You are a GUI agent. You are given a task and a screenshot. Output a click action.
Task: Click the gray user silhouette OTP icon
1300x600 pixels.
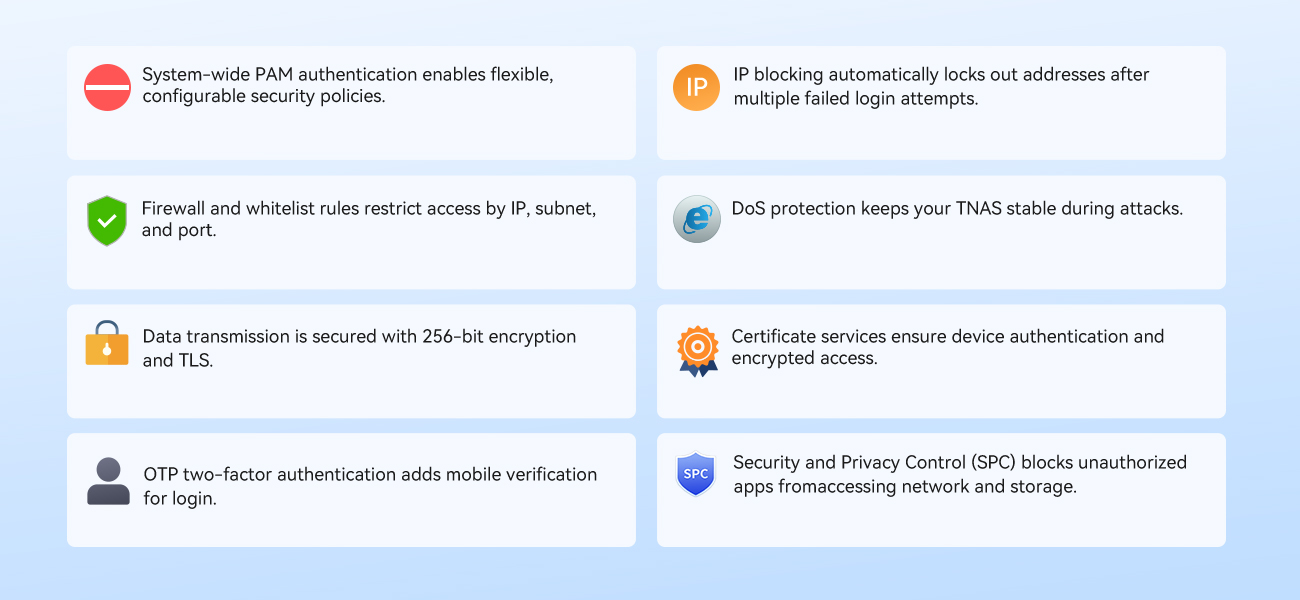[108, 481]
